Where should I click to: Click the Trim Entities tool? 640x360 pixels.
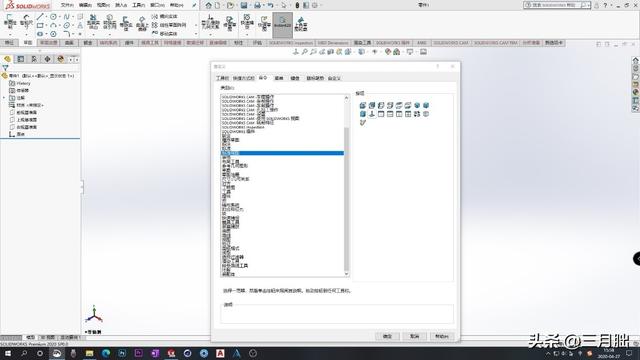93,22
